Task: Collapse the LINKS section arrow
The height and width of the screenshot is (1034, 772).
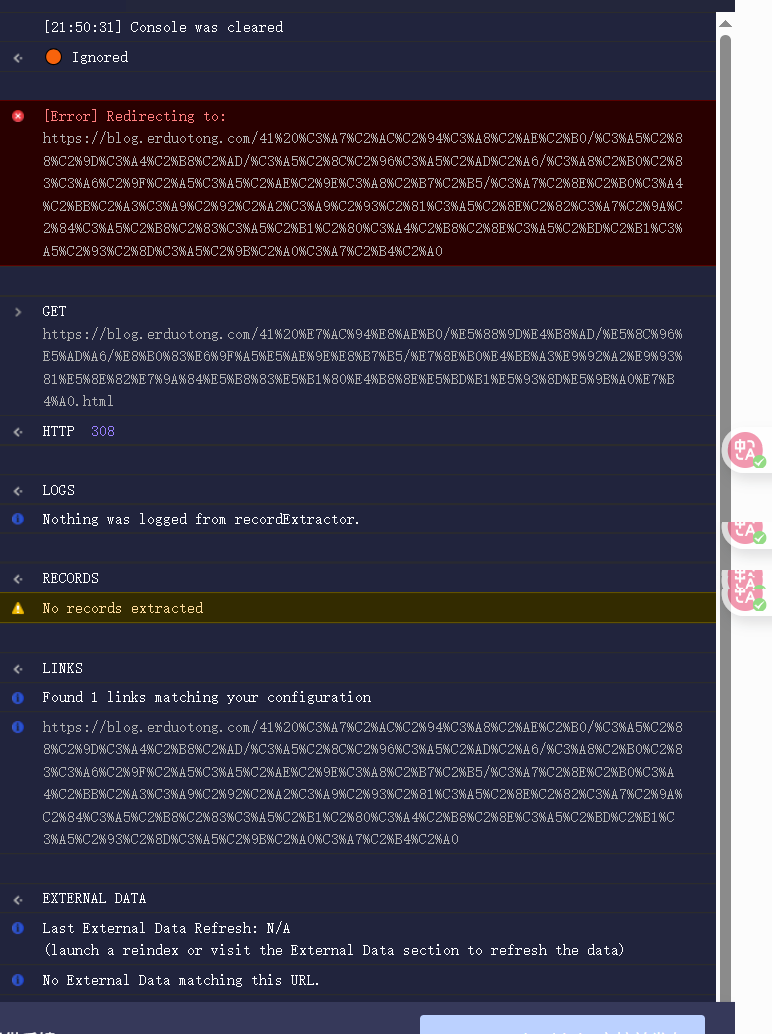Action: pyautogui.click(x=18, y=669)
